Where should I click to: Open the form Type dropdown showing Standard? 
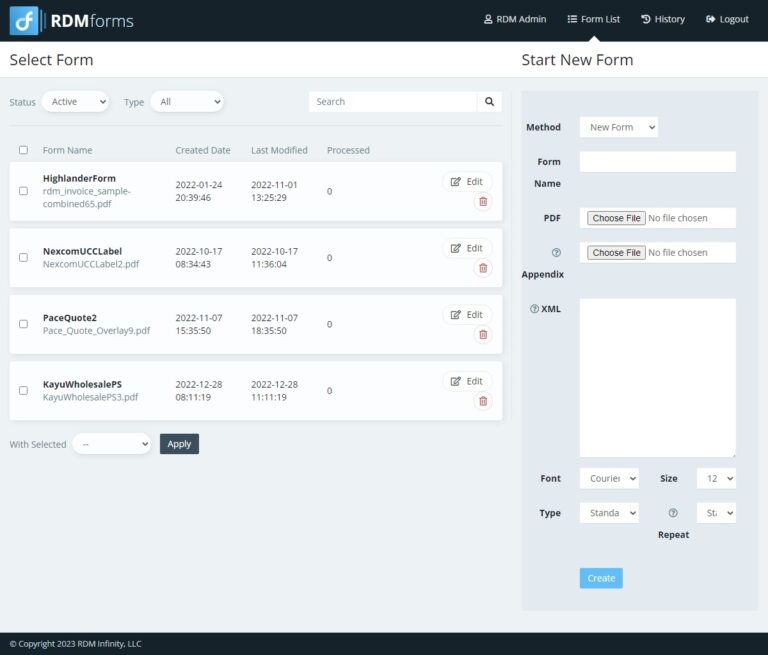pyautogui.click(x=609, y=513)
